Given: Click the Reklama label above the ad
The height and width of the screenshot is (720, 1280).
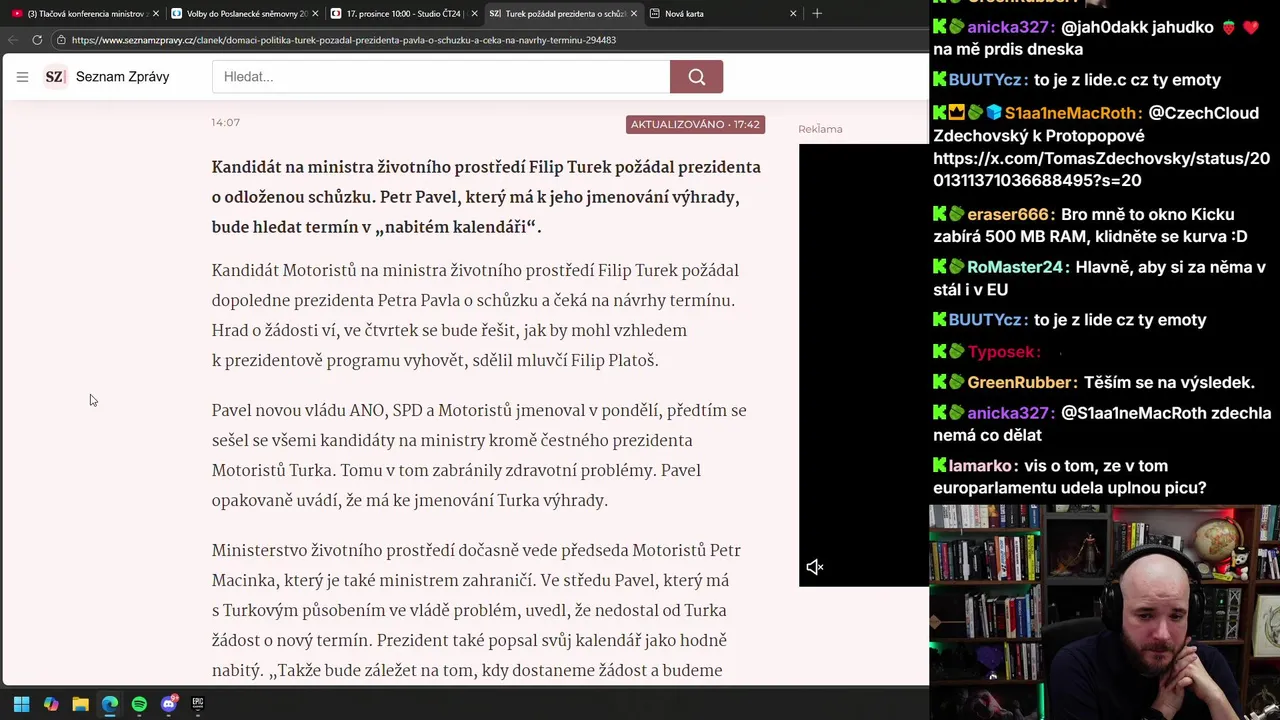Looking at the screenshot, I should click(820, 129).
